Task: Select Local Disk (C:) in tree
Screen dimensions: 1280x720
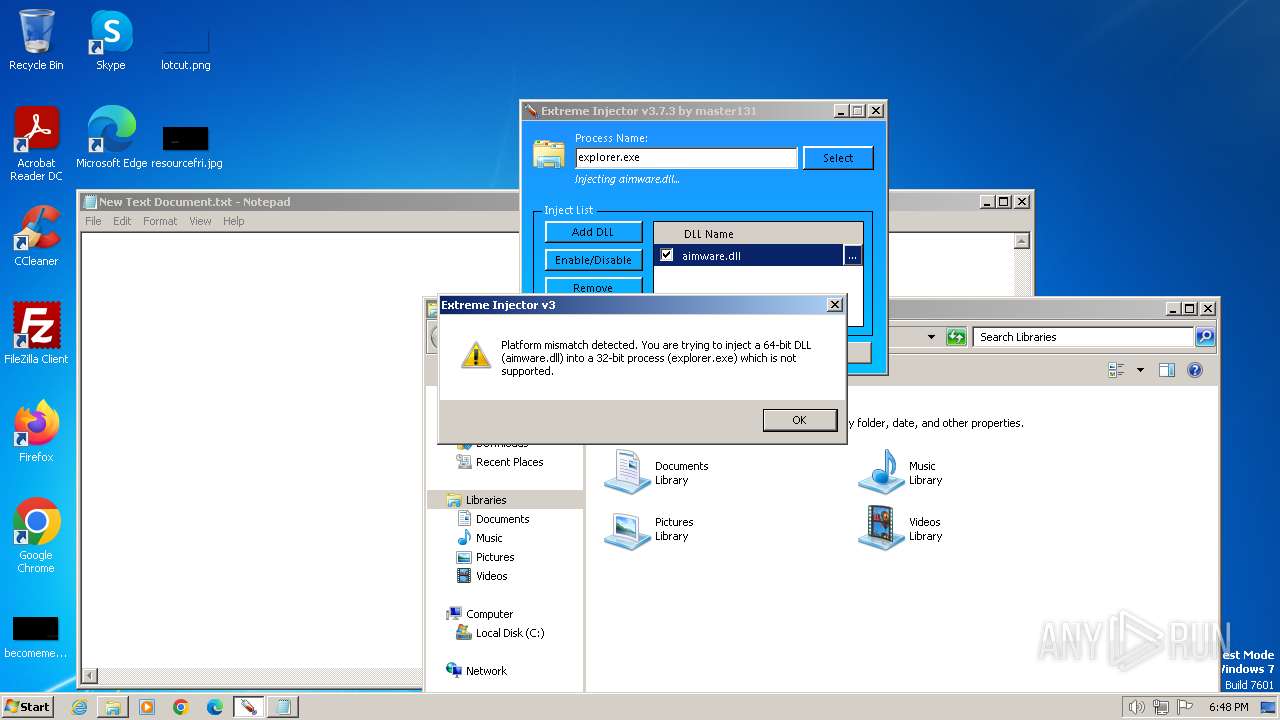Action: (510, 633)
